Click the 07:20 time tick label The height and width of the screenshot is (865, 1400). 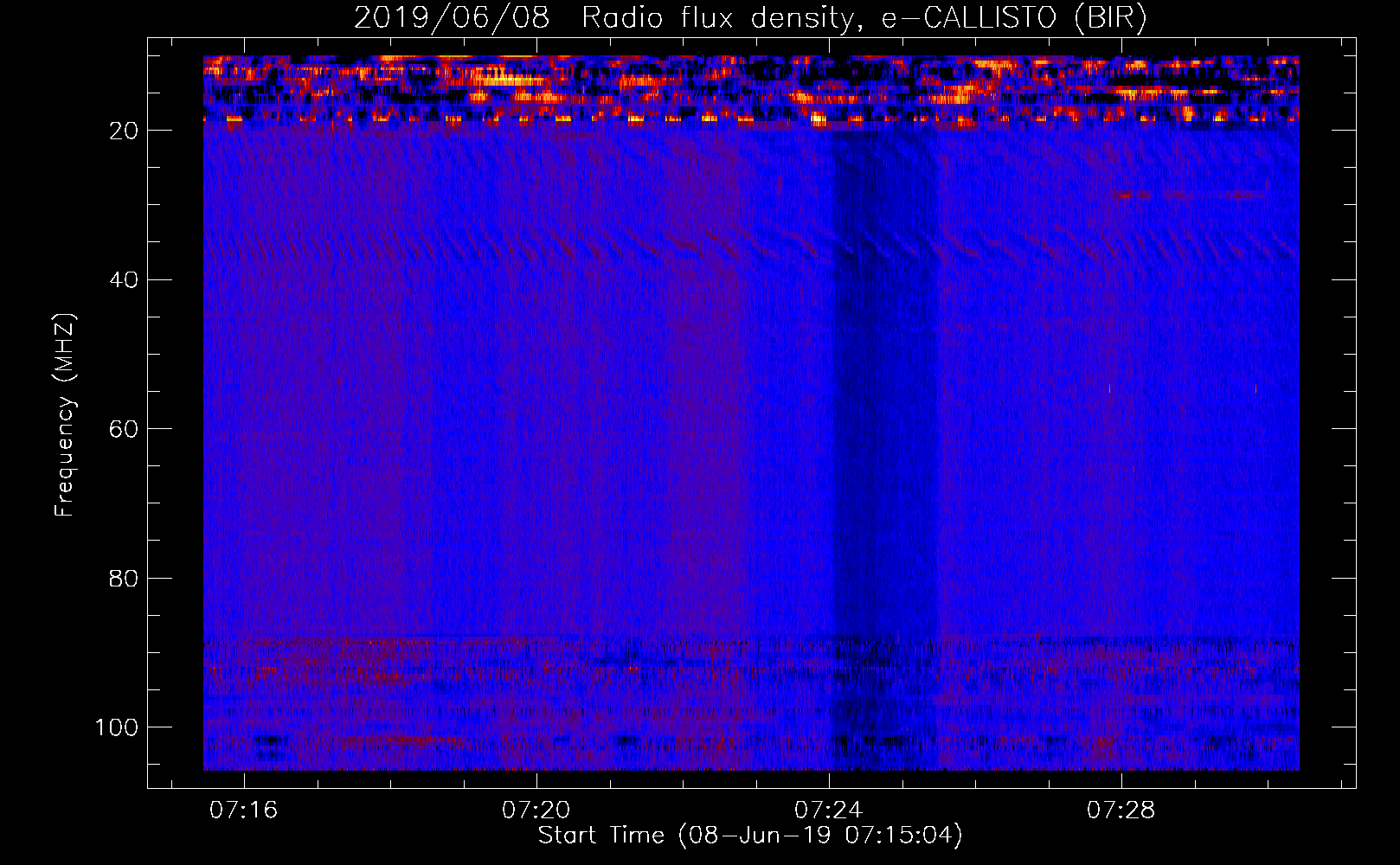tap(536, 811)
